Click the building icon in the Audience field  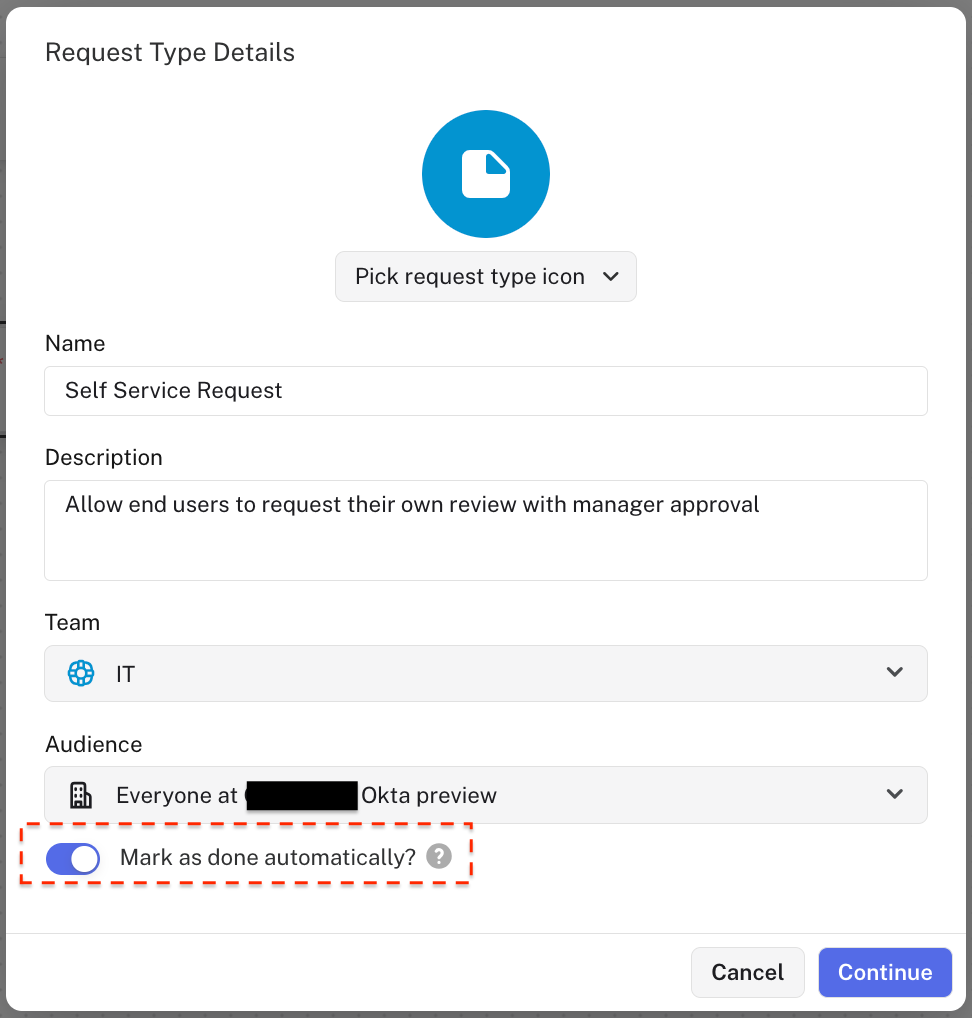pyautogui.click(x=81, y=794)
